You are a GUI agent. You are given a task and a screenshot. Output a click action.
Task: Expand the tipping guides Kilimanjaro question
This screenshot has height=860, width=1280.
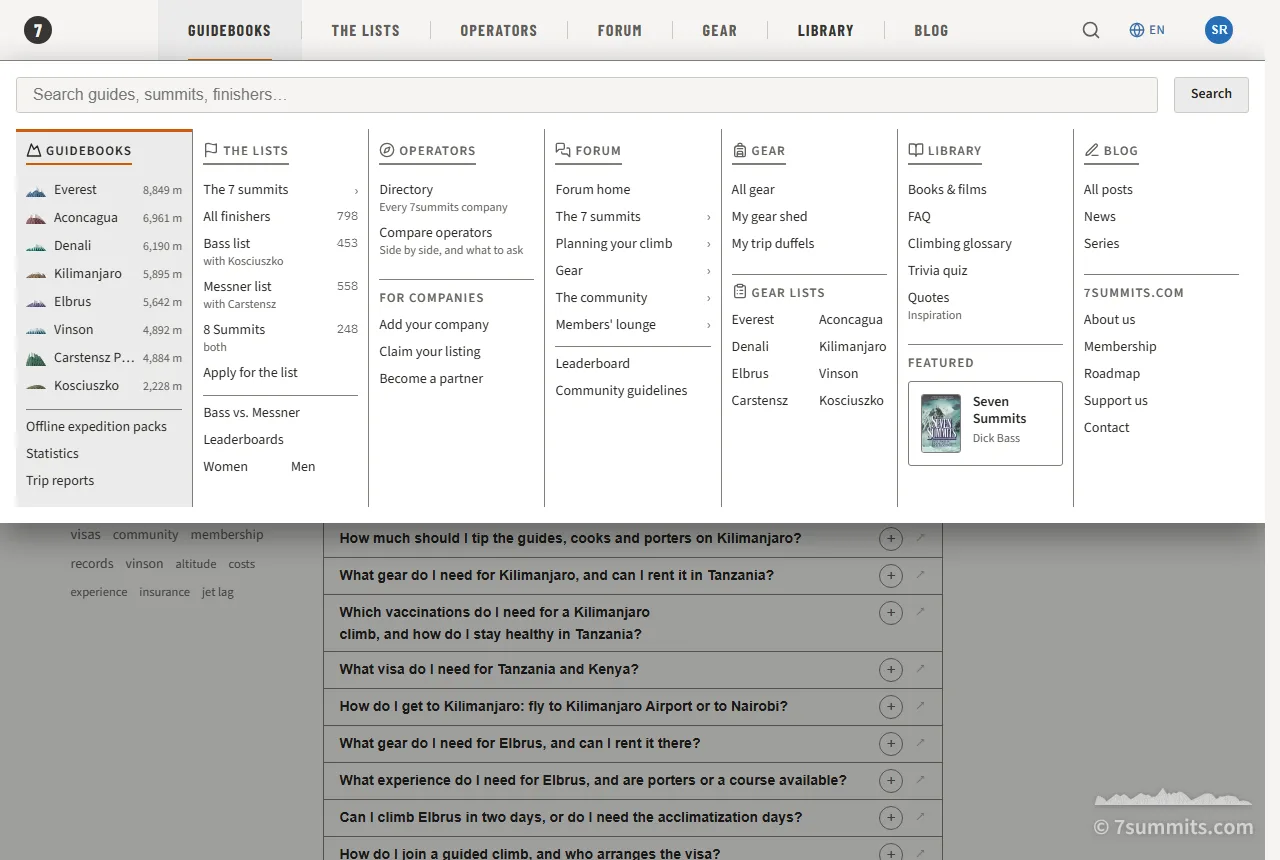click(x=890, y=539)
